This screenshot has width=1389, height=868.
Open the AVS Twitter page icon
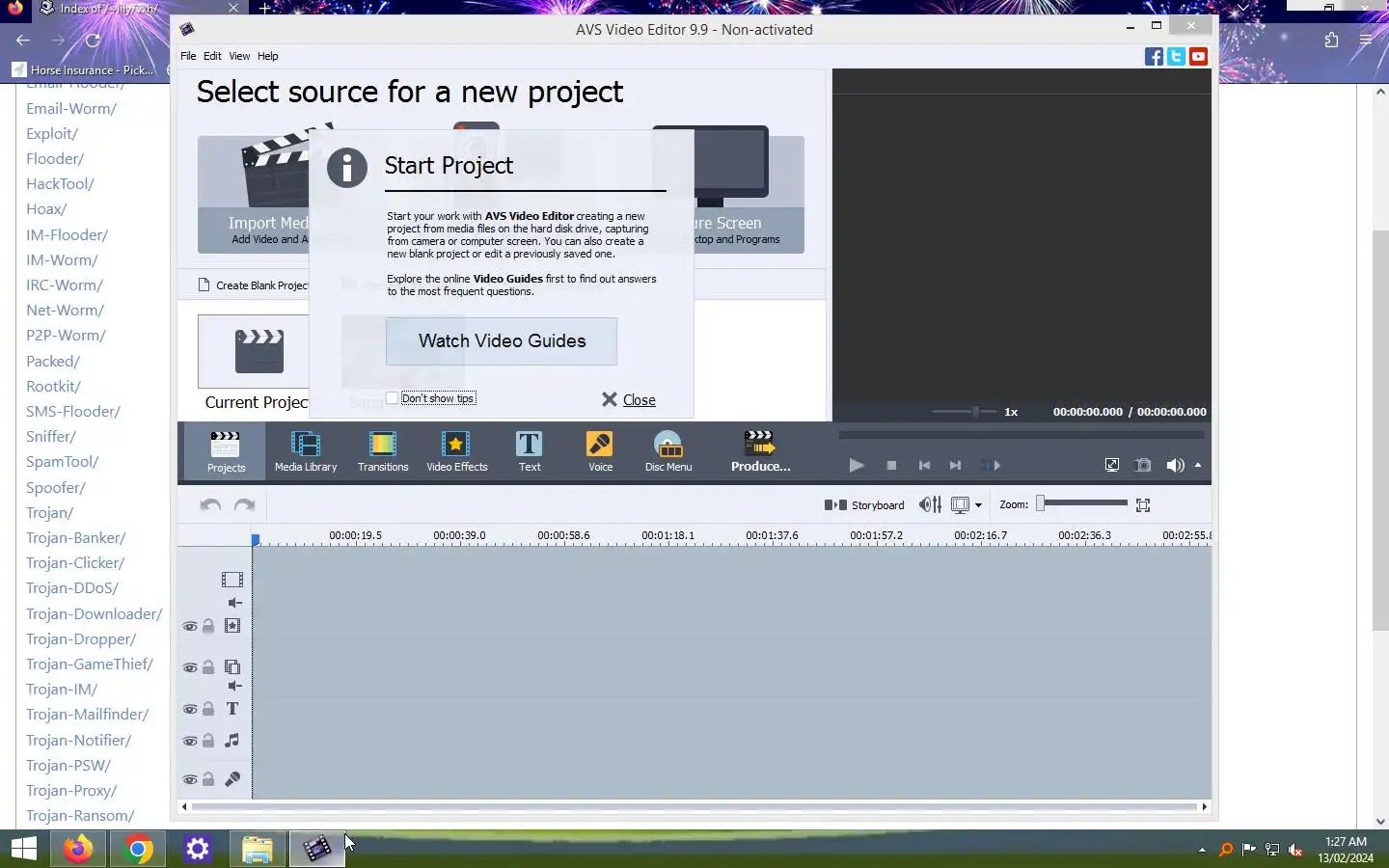[x=1176, y=56]
